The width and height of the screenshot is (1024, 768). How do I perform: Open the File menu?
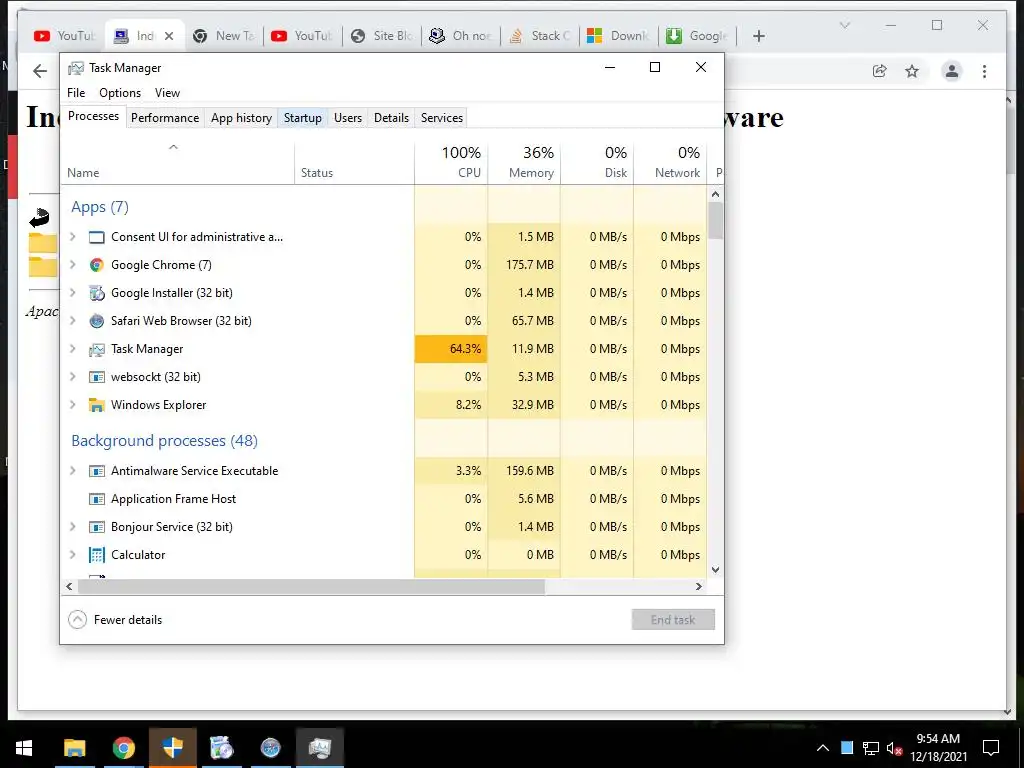(76, 93)
